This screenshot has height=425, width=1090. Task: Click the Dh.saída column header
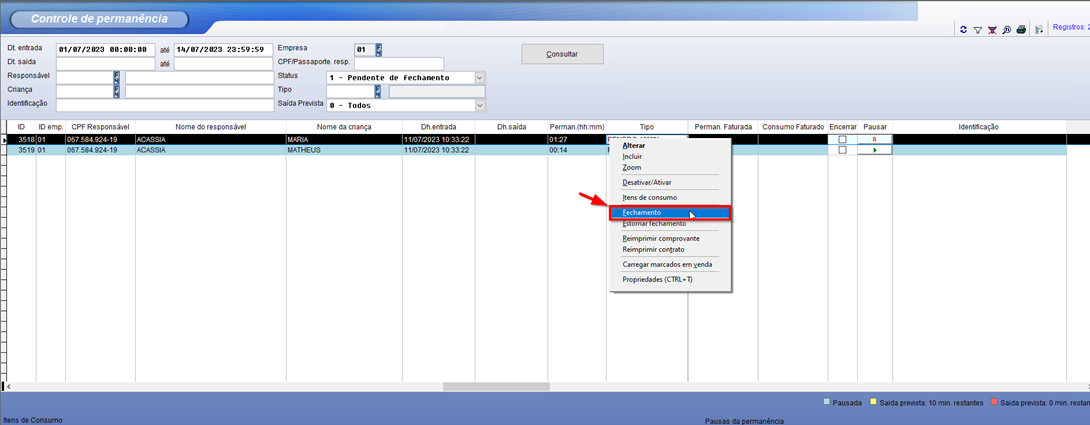click(x=512, y=127)
